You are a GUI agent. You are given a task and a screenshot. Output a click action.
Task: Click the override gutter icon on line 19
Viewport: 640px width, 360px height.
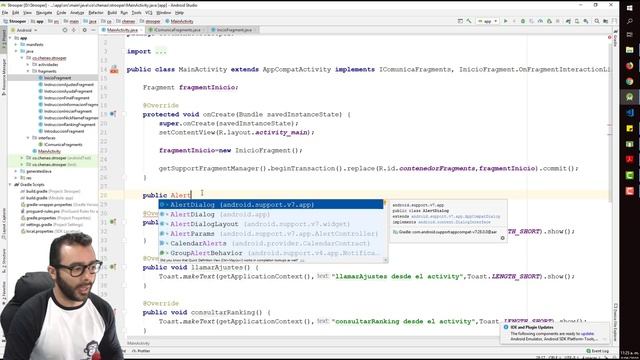113,114
